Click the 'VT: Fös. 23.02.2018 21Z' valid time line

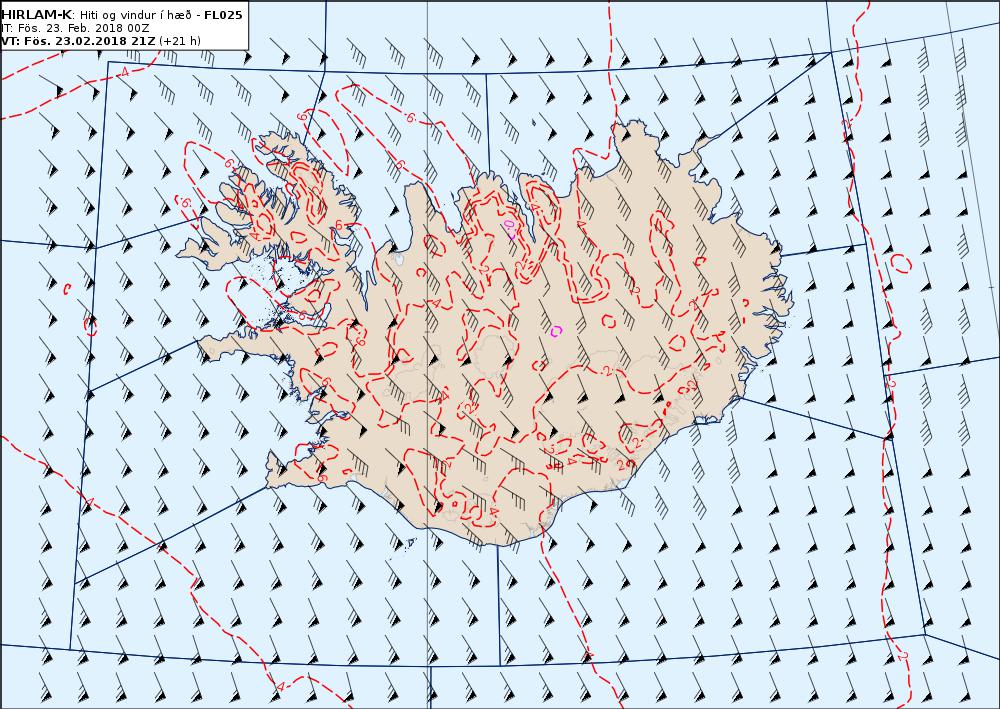(79, 41)
